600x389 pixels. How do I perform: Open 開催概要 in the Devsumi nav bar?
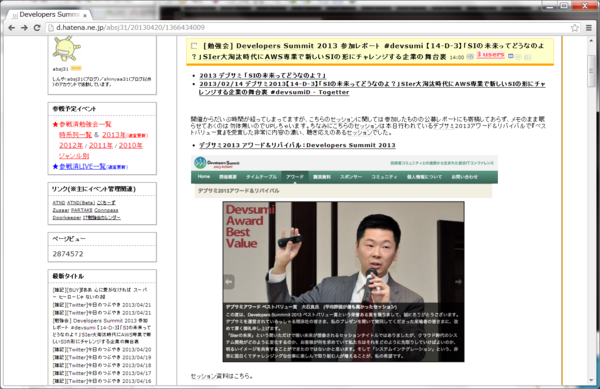coord(228,177)
